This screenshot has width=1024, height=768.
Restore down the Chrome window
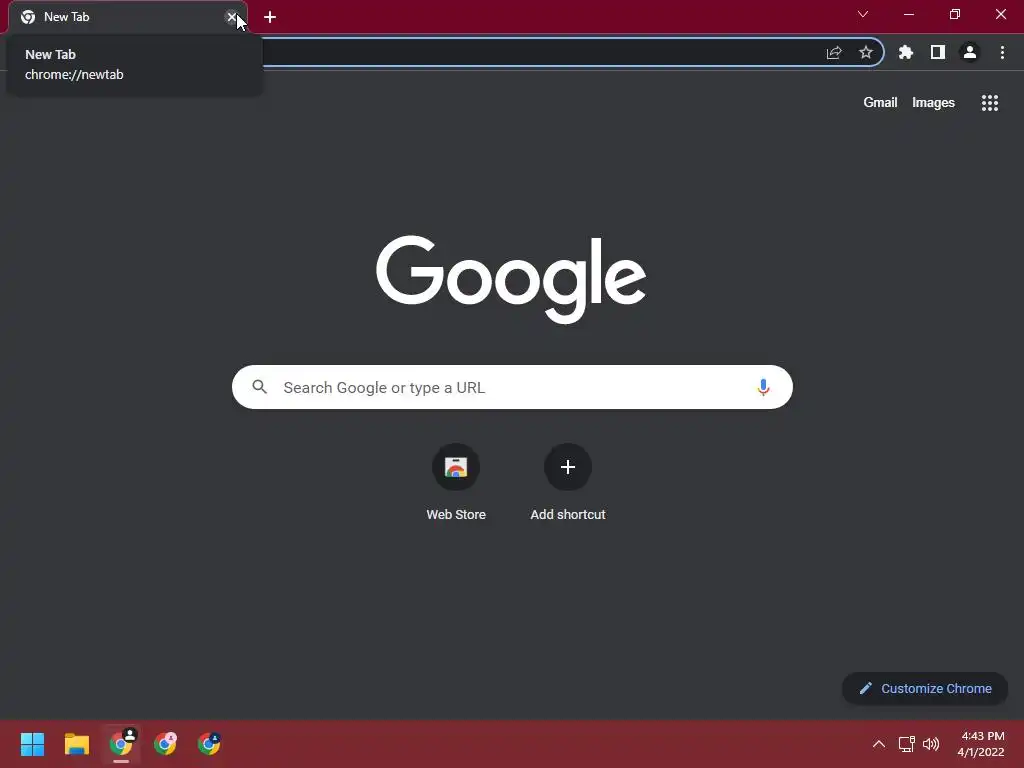[955, 14]
